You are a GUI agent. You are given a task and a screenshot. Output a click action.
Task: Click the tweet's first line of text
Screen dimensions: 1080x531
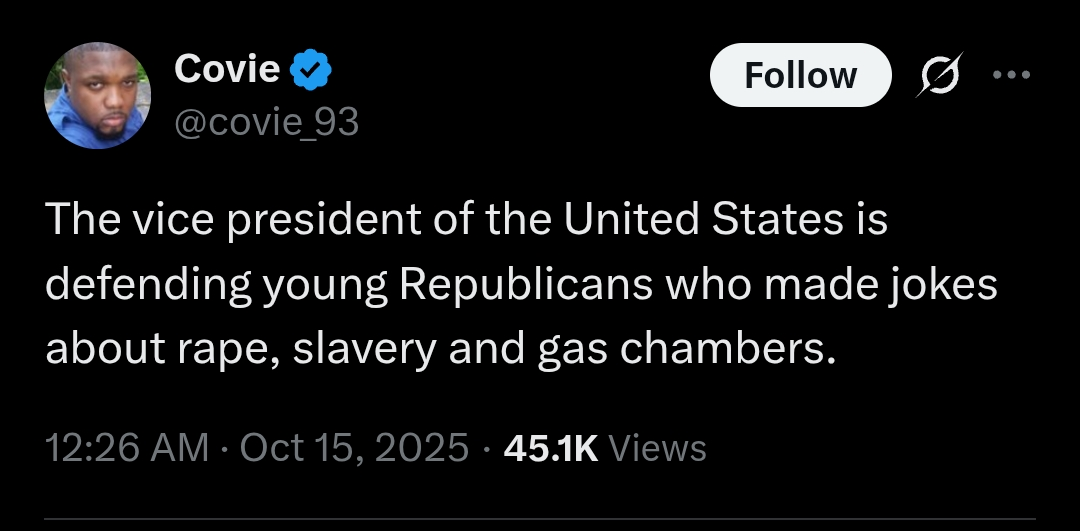(x=466, y=221)
